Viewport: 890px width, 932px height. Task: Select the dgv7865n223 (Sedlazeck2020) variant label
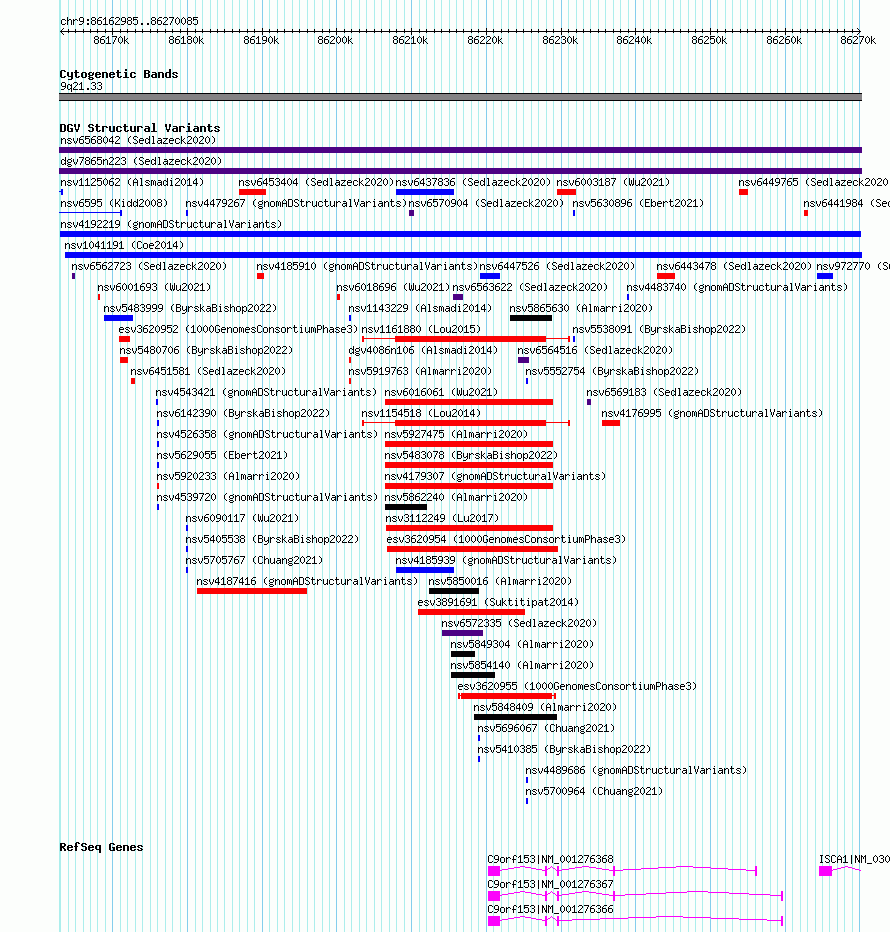point(141,161)
